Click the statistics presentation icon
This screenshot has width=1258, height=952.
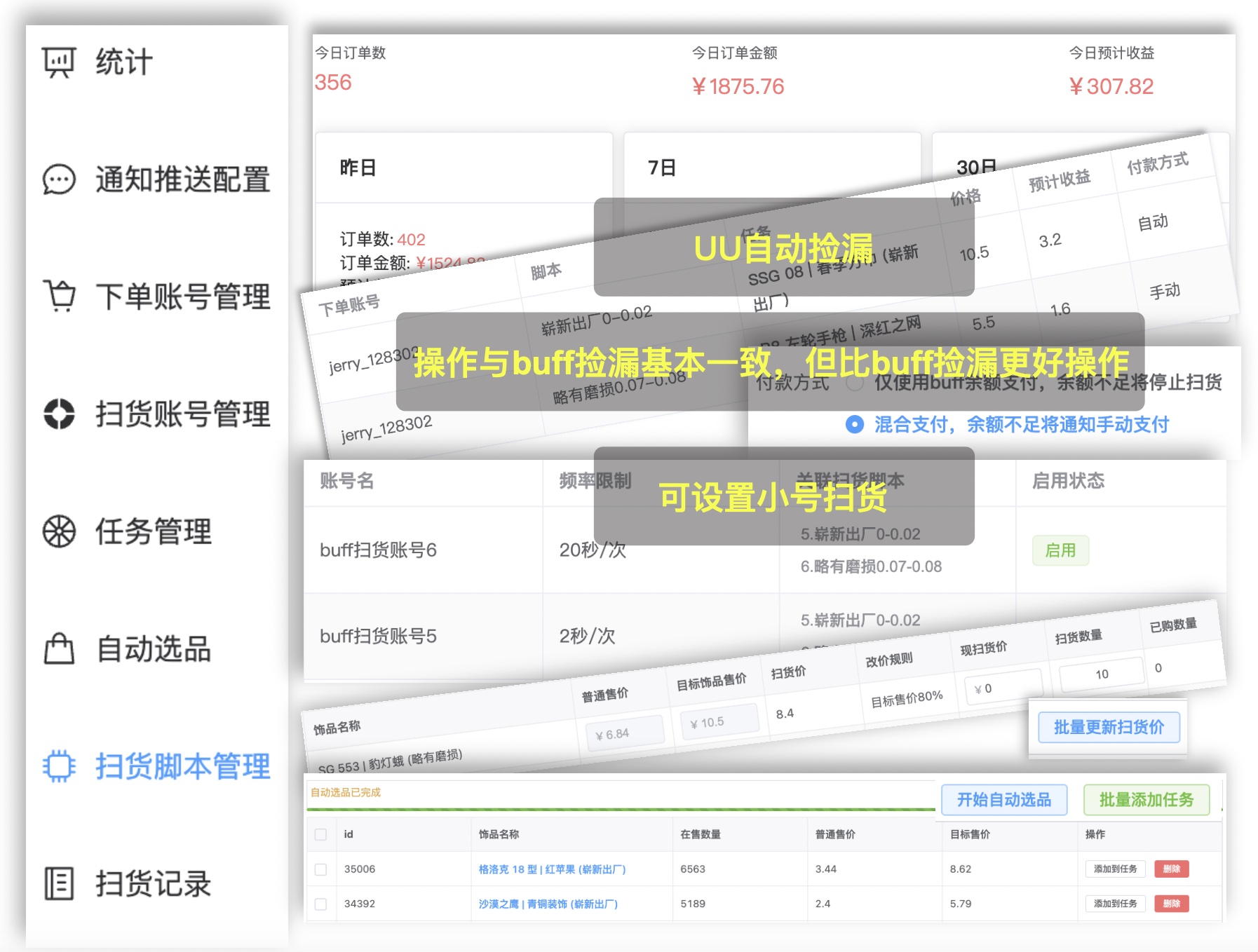(x=58, y=62)
